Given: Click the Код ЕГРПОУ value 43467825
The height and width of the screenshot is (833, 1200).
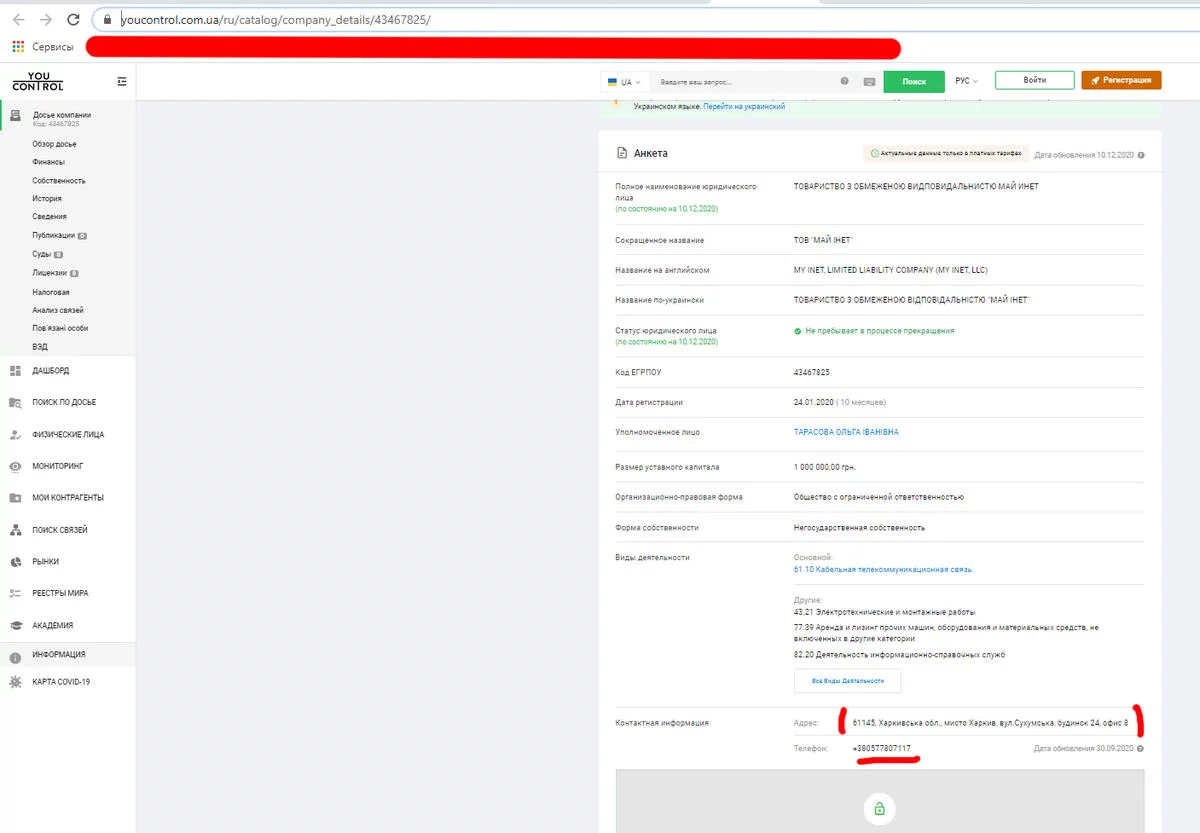Looking at the screenshot, I should 811,372.
